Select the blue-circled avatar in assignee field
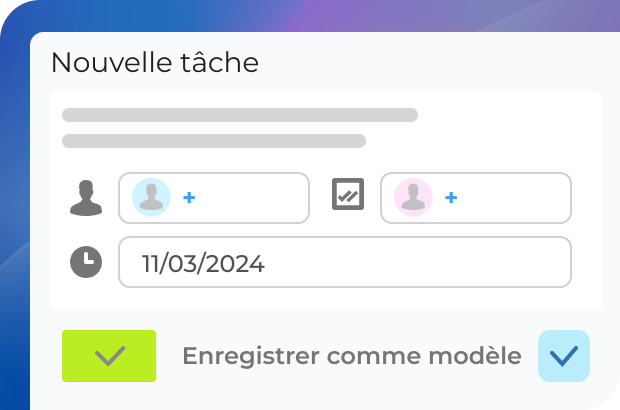 coord(151,198)
